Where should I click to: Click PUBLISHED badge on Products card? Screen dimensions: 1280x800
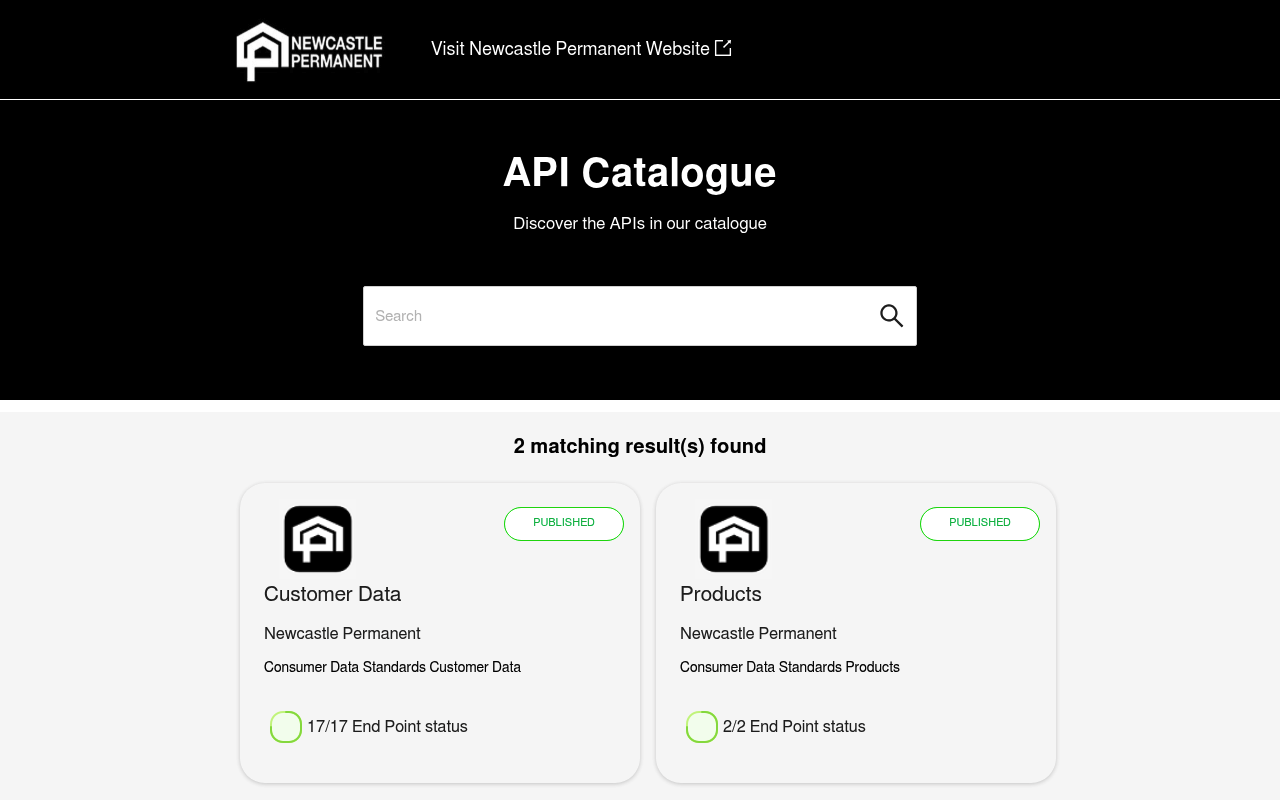pyautogui.click(x=980, y=523)
